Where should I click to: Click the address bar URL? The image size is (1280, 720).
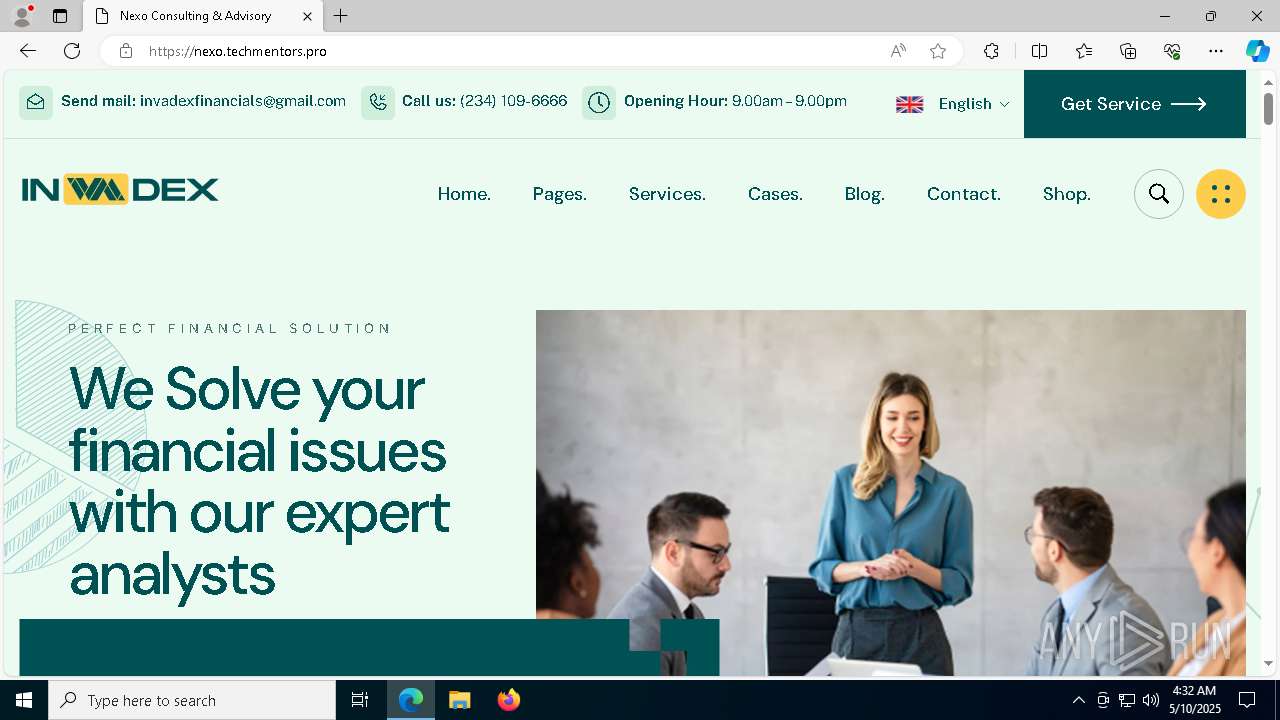tap(238, 51)
